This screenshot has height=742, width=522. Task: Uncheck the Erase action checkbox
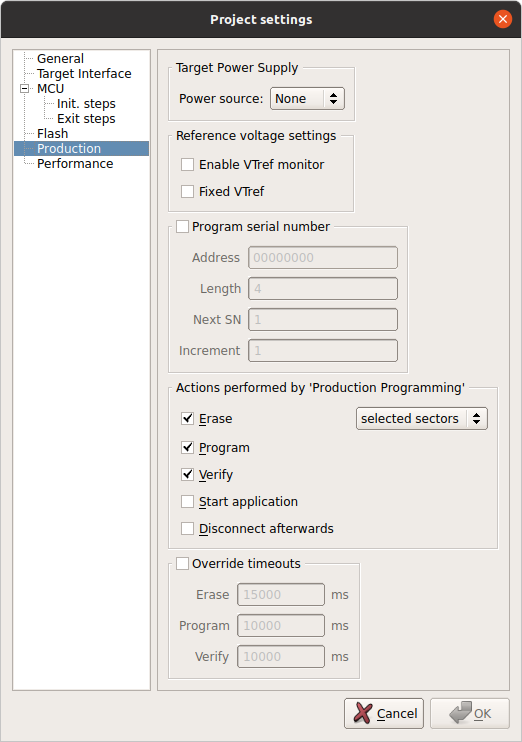click(187, 418)
